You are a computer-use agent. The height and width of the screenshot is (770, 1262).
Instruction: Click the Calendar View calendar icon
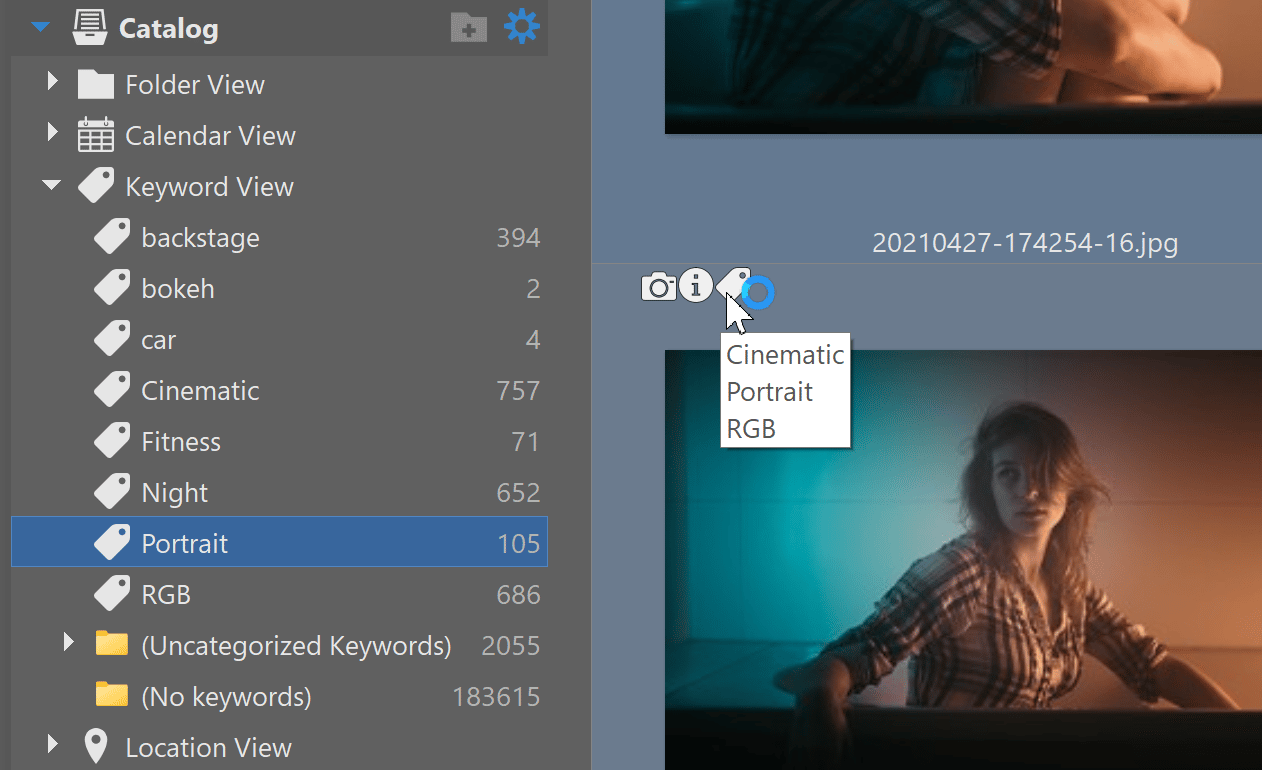[96, 135]
